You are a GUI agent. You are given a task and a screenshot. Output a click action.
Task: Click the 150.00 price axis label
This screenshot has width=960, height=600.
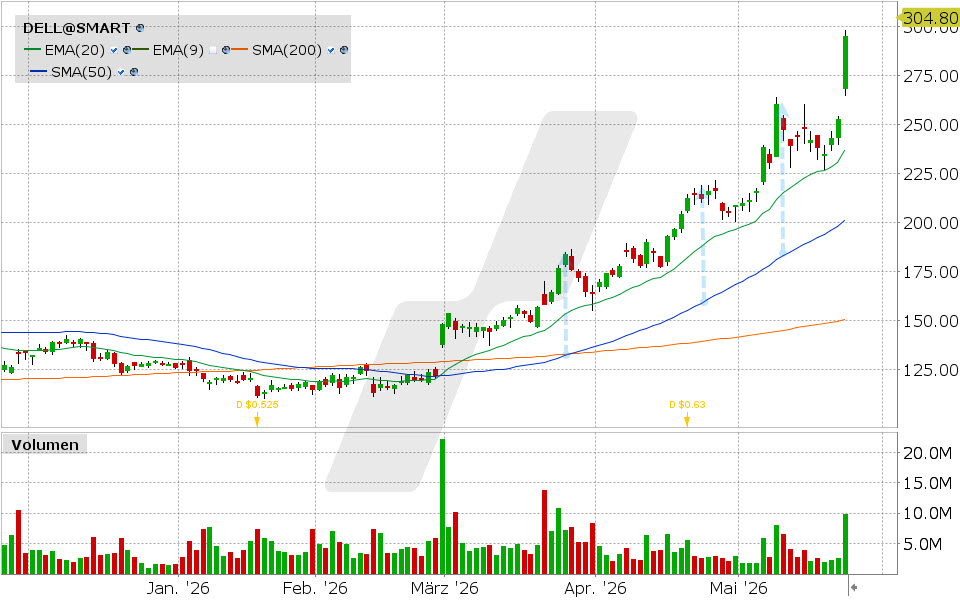point(931,321)
